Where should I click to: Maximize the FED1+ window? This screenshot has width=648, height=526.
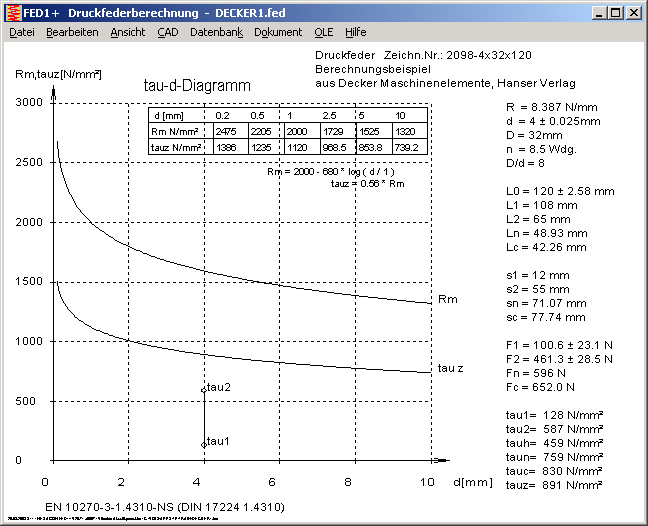pos(615,12)
